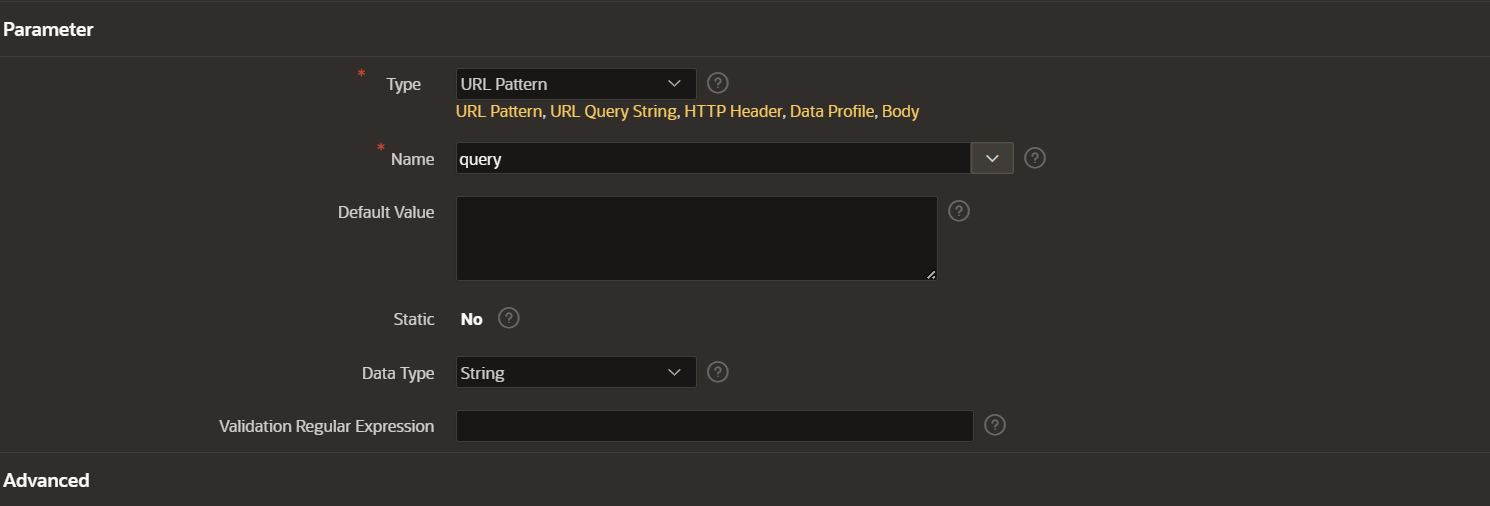Show help for Default Value
This screenshot has width=1490, height=506.
point(959,211)
